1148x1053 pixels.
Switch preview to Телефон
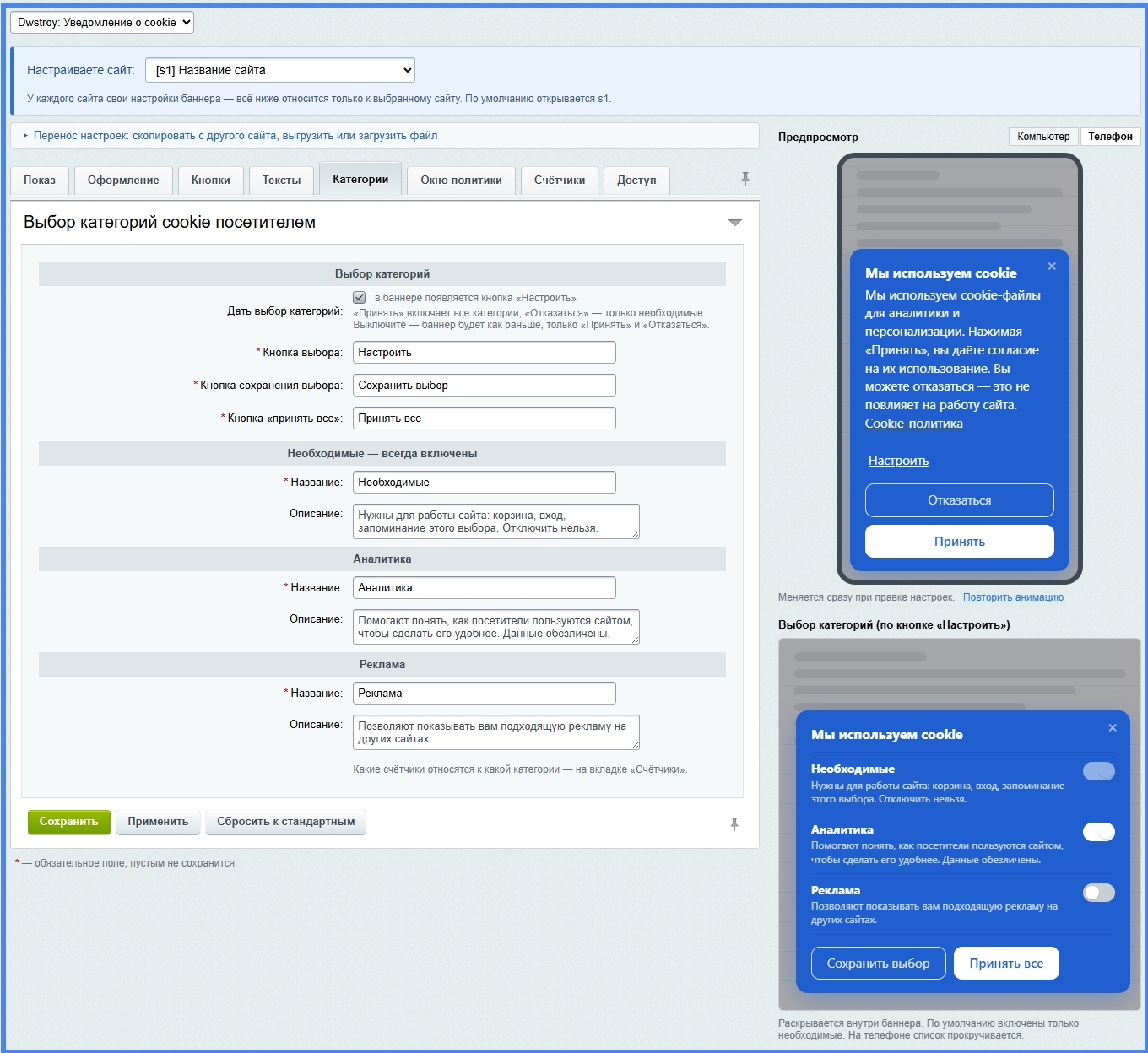pyautogui.click(x=1111, y=137)
